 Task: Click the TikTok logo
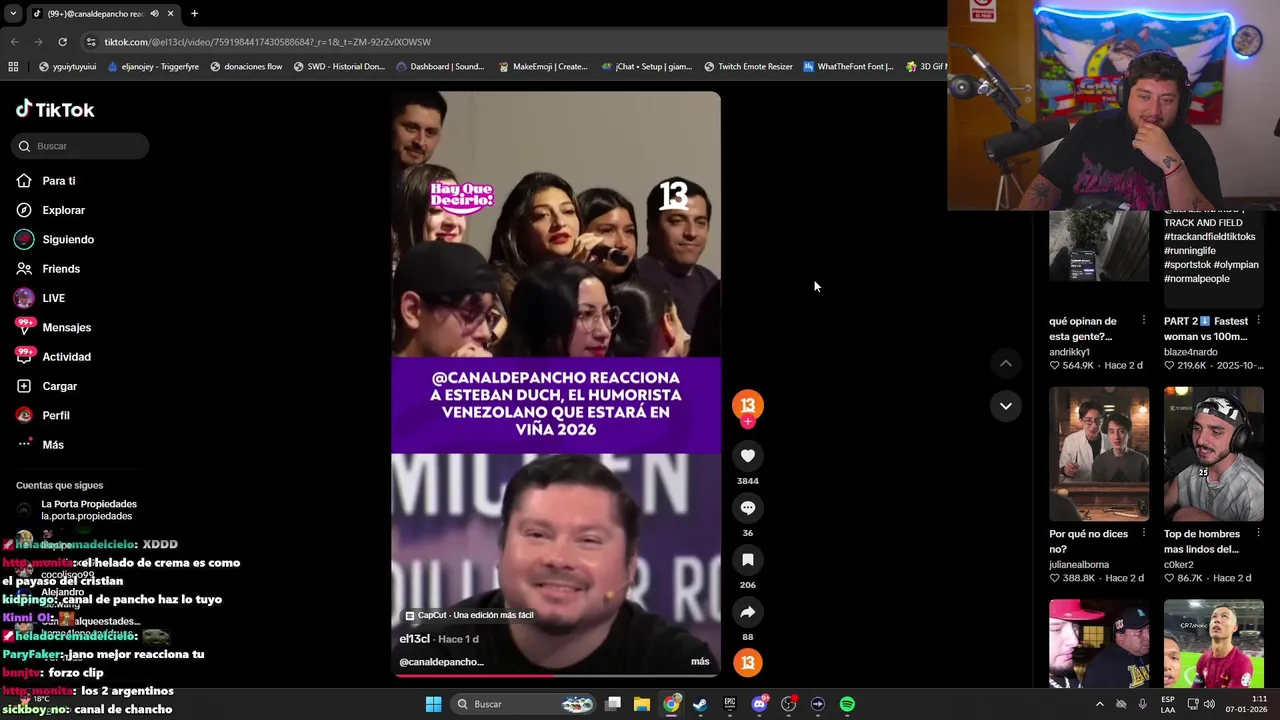pos(55,109)
